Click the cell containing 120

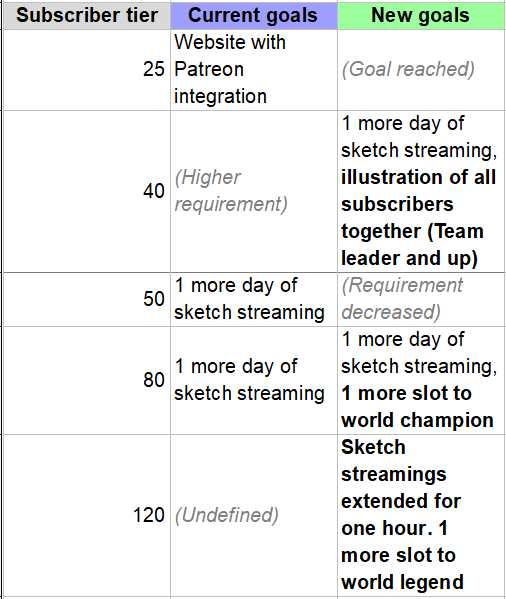click(87, 515)
